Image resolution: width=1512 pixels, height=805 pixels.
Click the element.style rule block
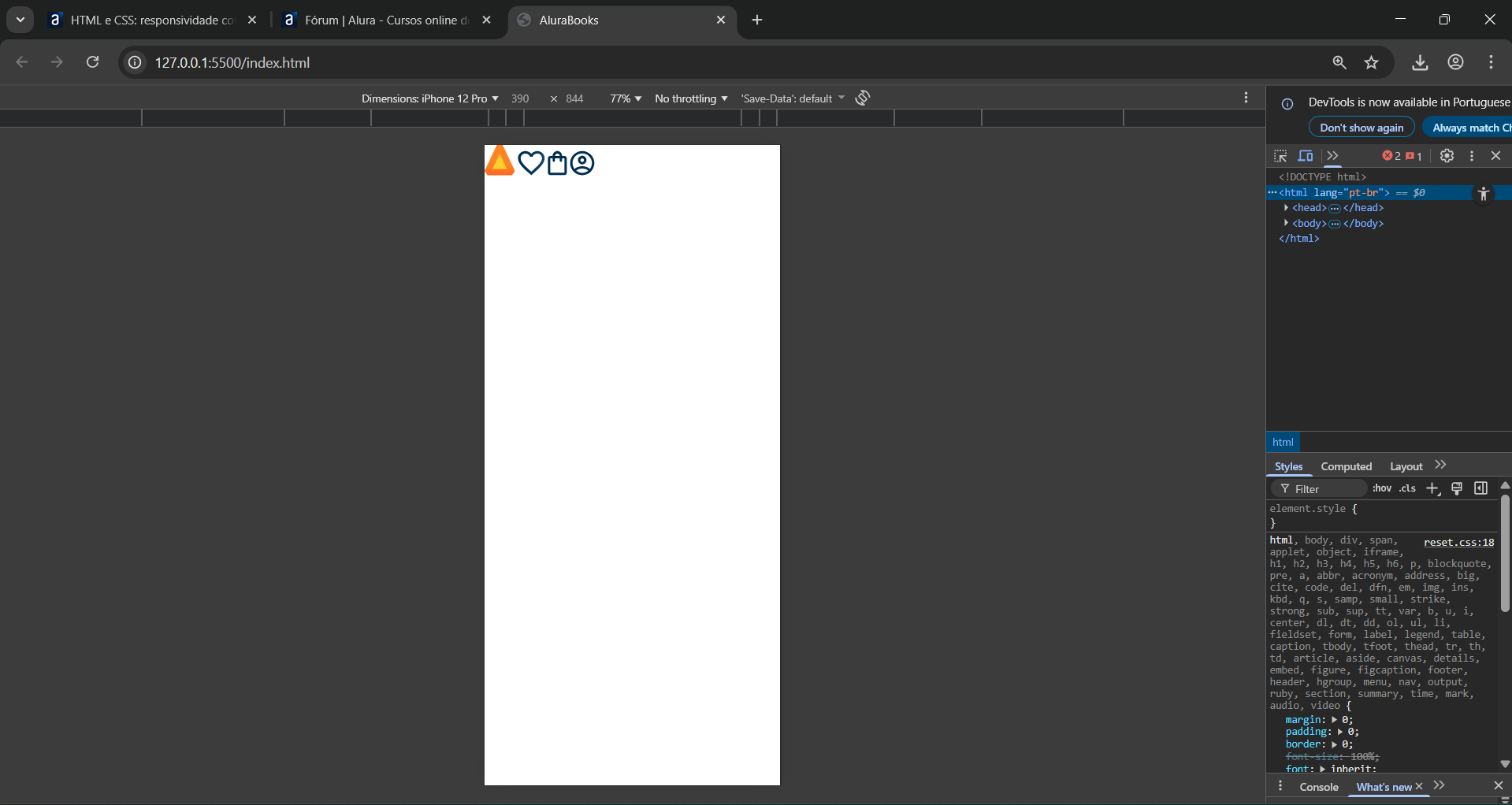tap(1381, 515)
